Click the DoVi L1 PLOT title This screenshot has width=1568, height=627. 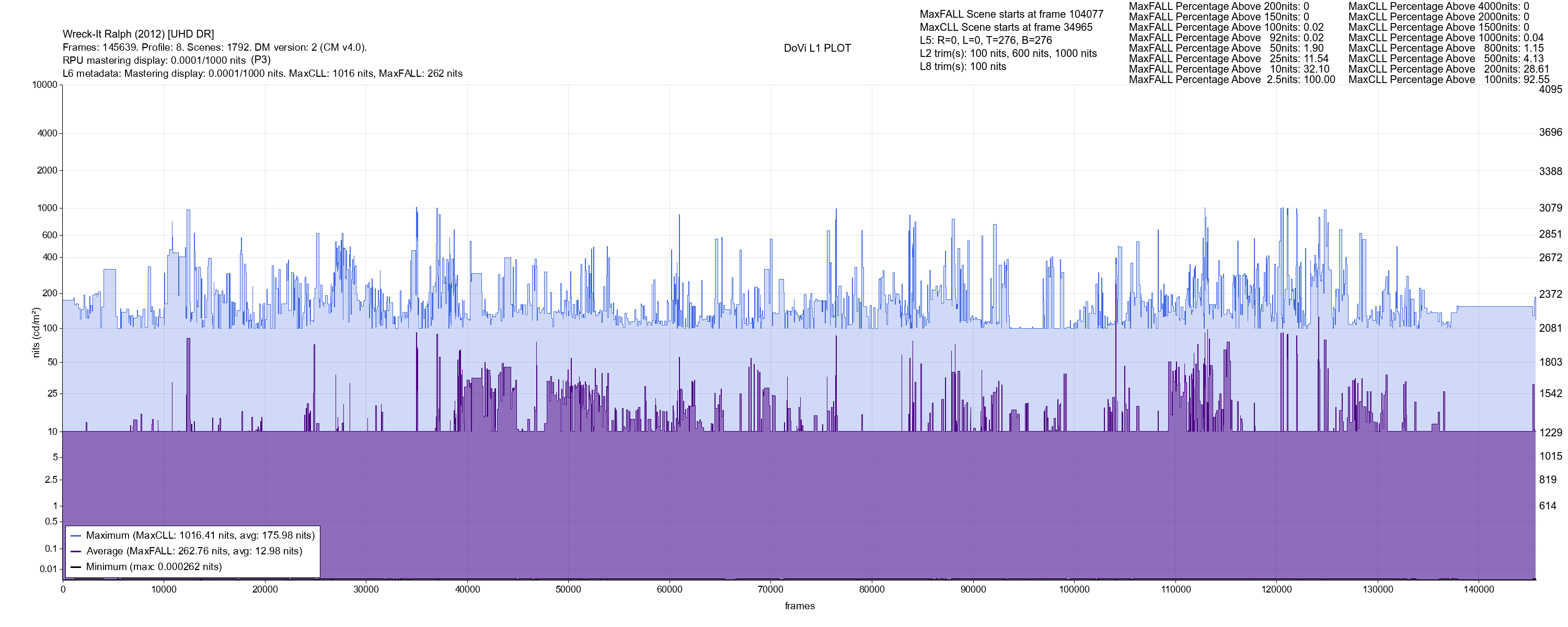click(817, 48)
